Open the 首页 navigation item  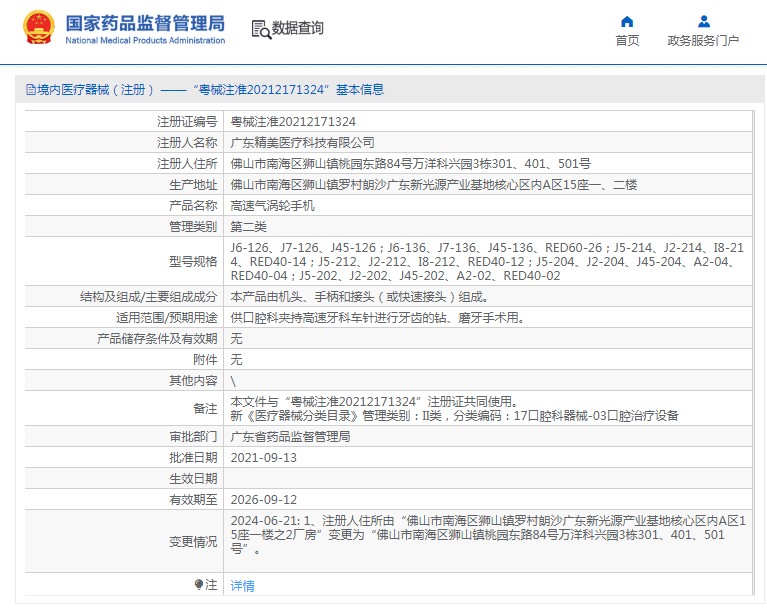pyautogui.click(x=627, y=40)
